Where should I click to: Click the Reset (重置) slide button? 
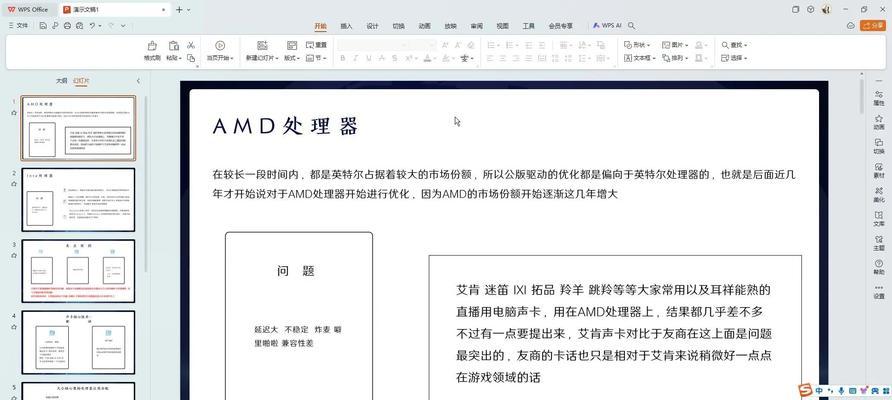tap(317, 45)
